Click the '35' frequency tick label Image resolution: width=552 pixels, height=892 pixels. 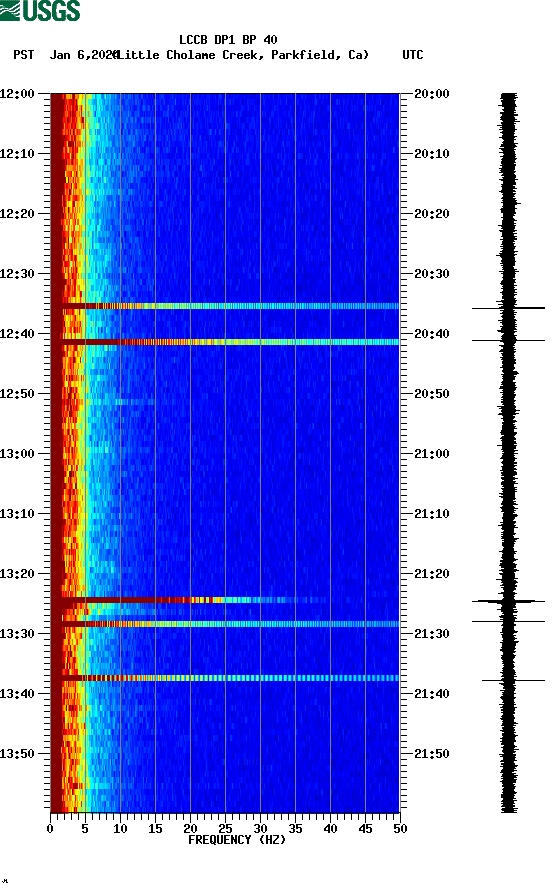(295, 829)
